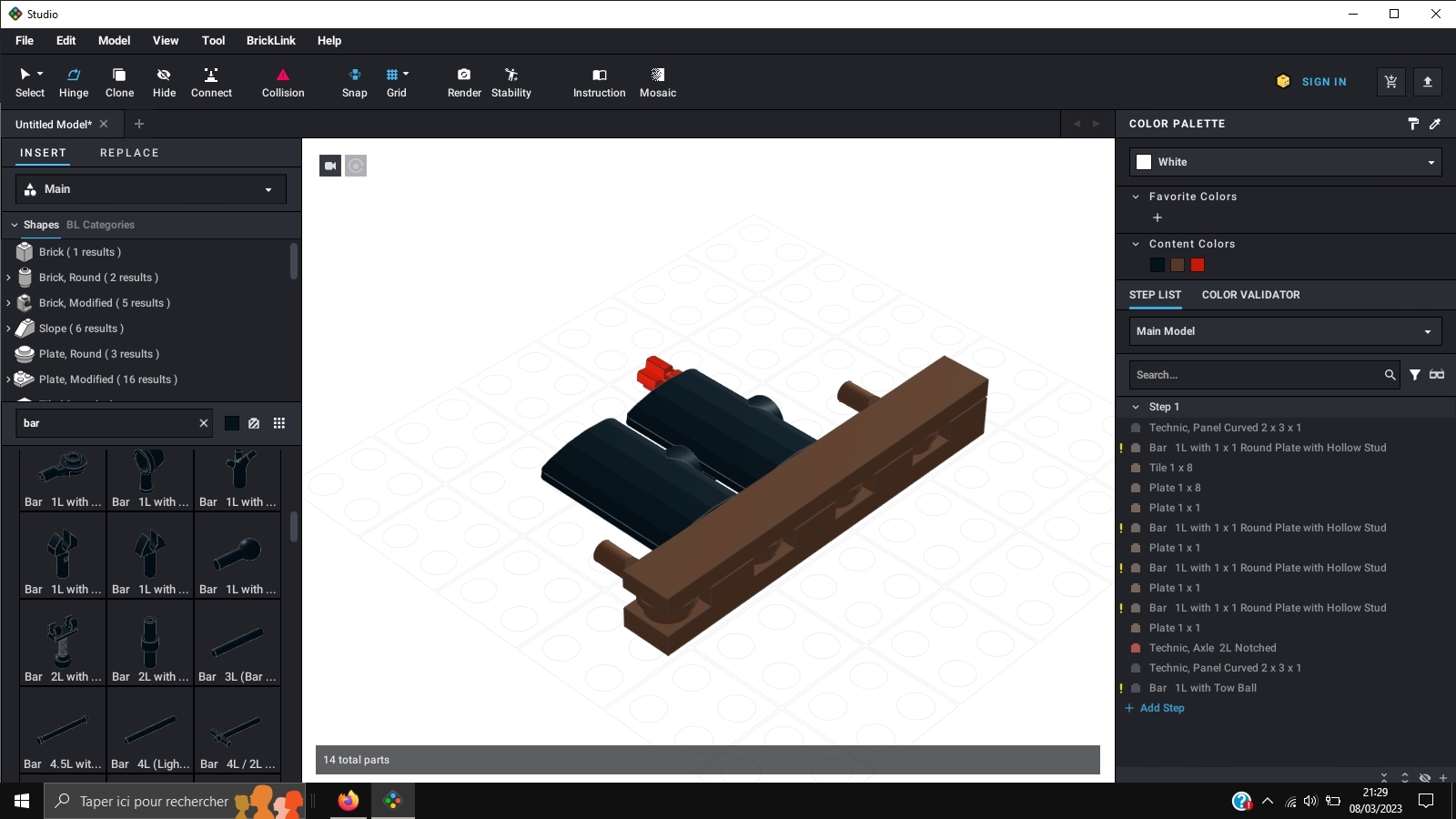
Task: Click the upload button next to cart
Action: [x=1428, y=82]
